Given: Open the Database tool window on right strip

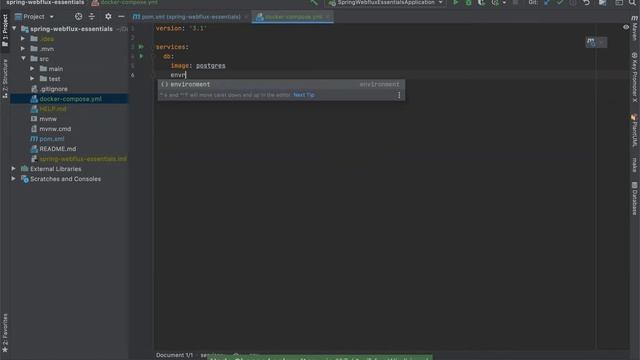Looking at the screenshot, I should [x=635, y=198].
